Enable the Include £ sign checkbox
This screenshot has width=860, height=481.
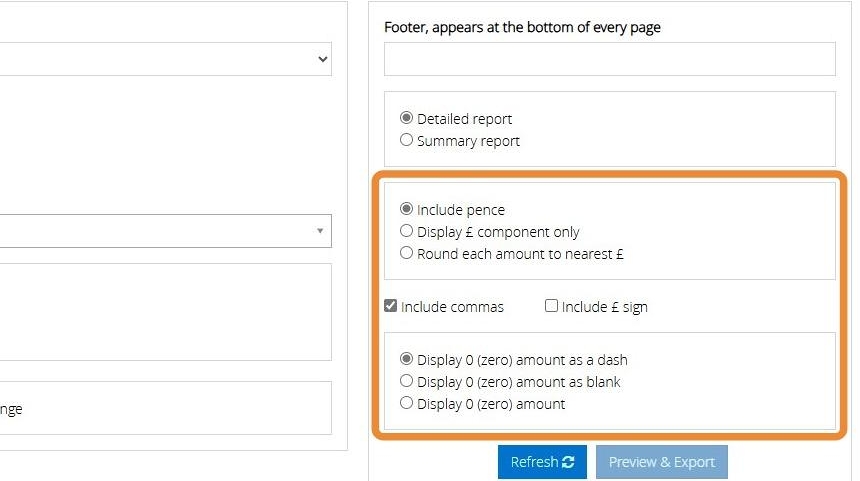click(x=551, y=306)
